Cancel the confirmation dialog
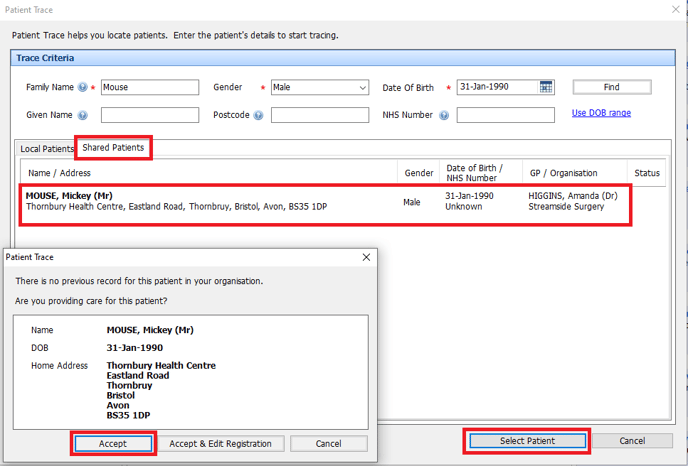Viewport: 688px width, 466px height. (x=328, y=443)
